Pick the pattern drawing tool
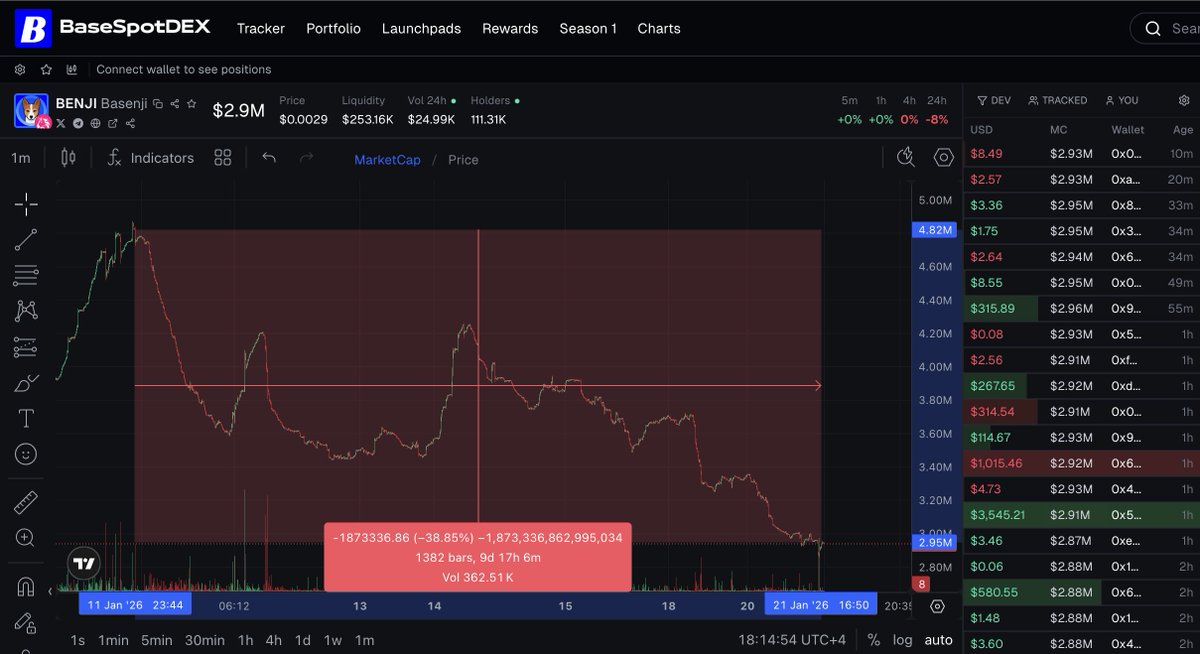Viewport: 1200px width, 654px height. tap(26, 311)
